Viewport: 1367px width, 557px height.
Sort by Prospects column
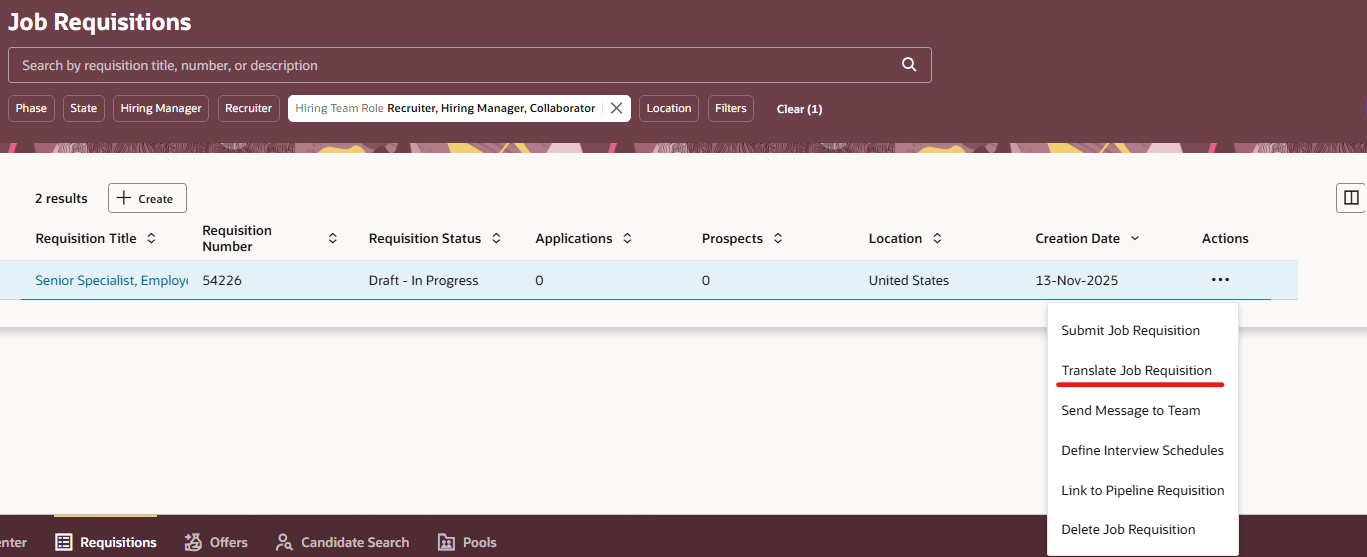coord(778,238)
